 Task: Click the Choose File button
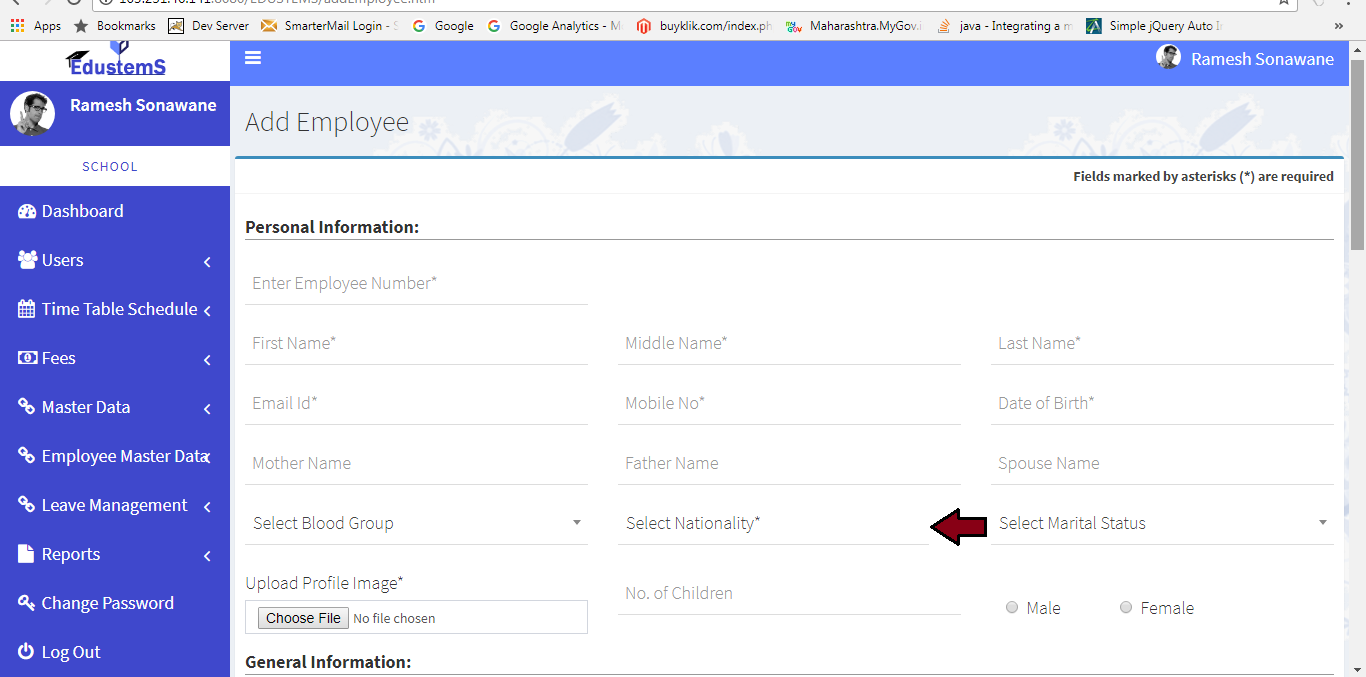(303, 618)
